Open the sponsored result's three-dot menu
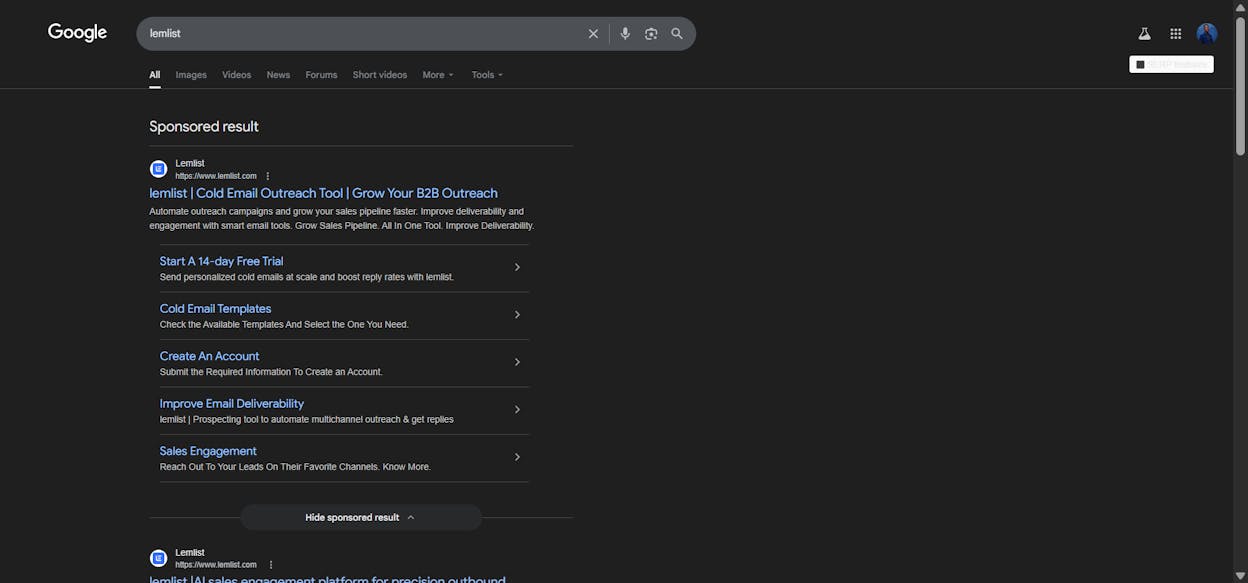Image resolution: width=1248 pixels, height=583 pixels. pos(267,176)
